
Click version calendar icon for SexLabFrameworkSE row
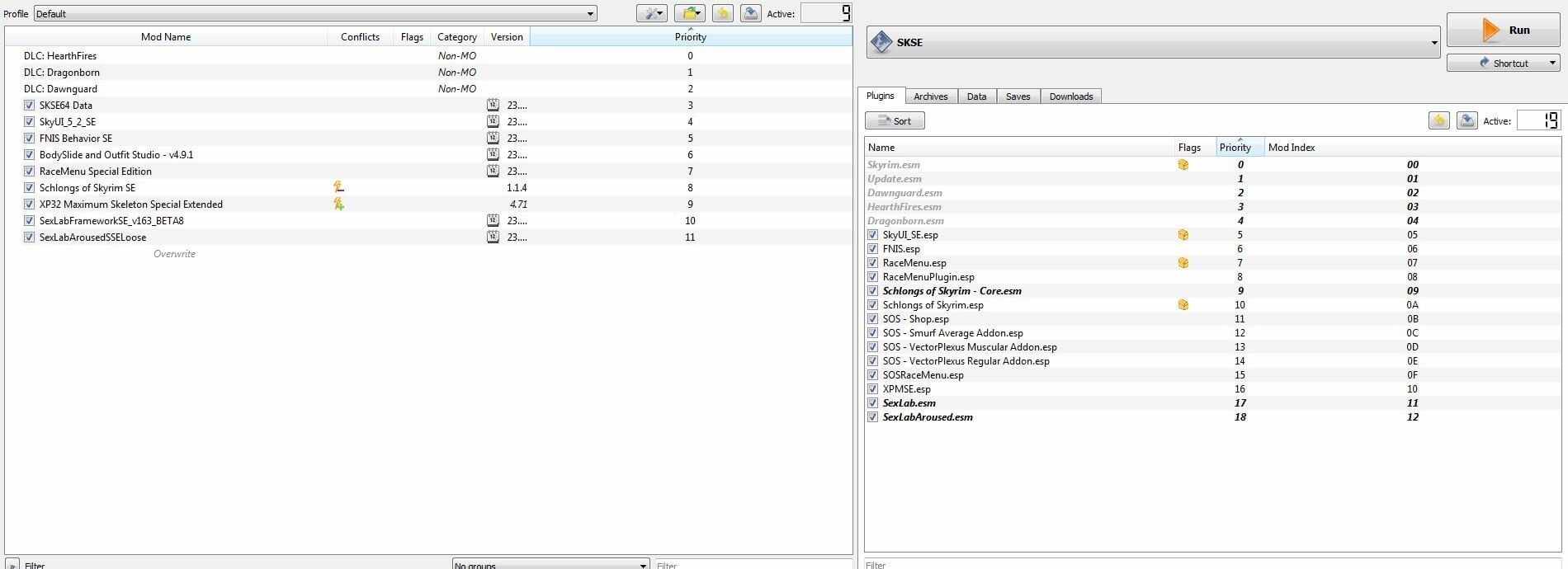pyautogui.click(x=493, y=220)
